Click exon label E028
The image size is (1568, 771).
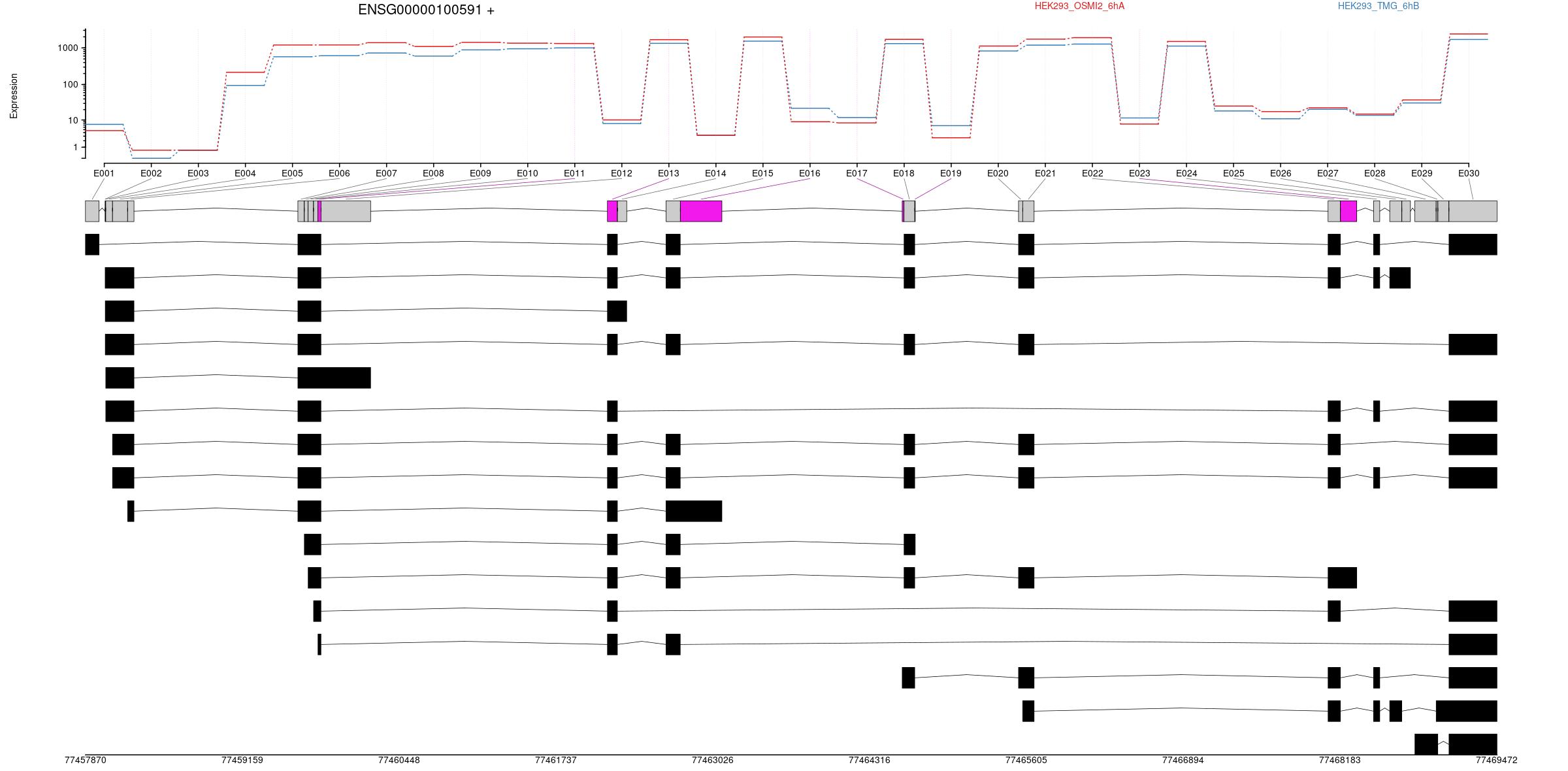1375,173
